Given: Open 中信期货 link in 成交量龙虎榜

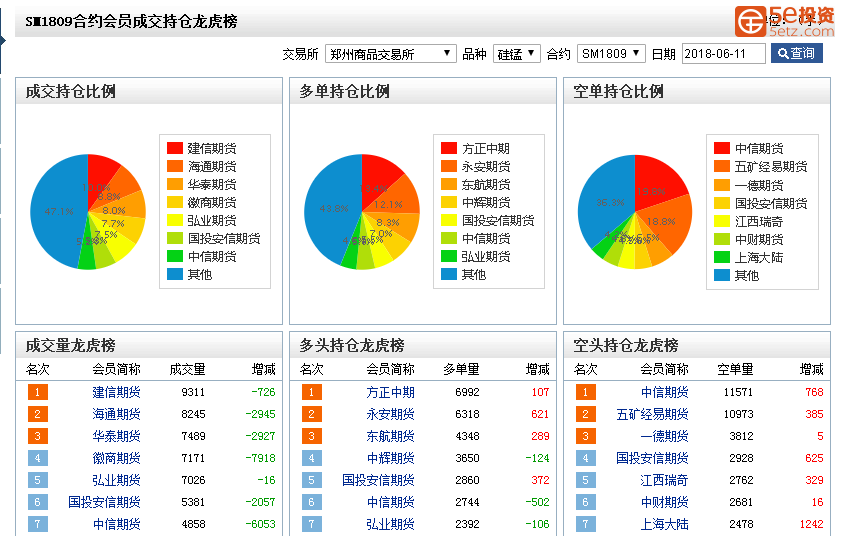Looking at the screenshot, I should pyautogui.click(x=116, y=524).
